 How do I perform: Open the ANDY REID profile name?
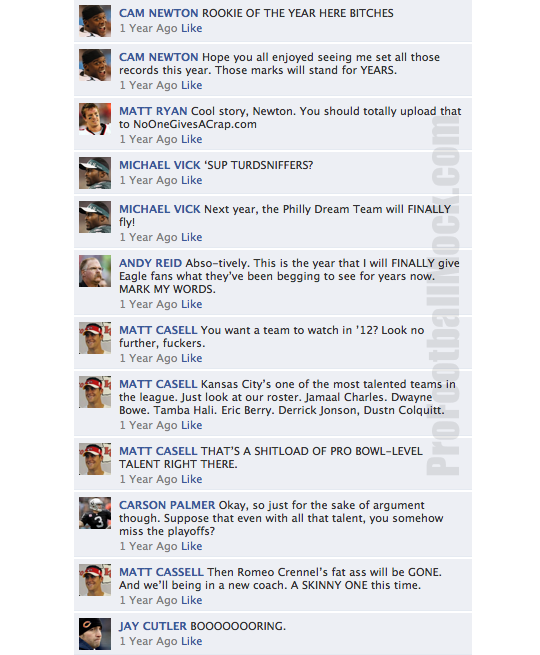coord(150,263)
